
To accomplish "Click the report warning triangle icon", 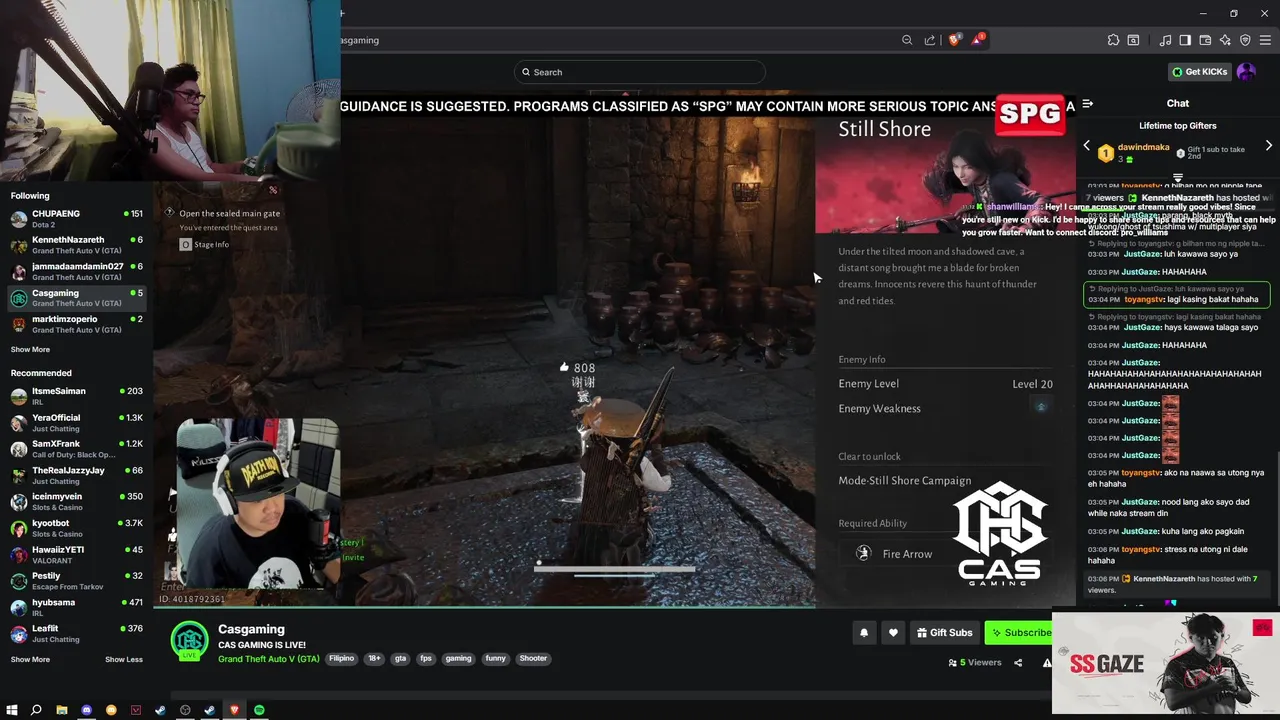I will (1046, 662).
